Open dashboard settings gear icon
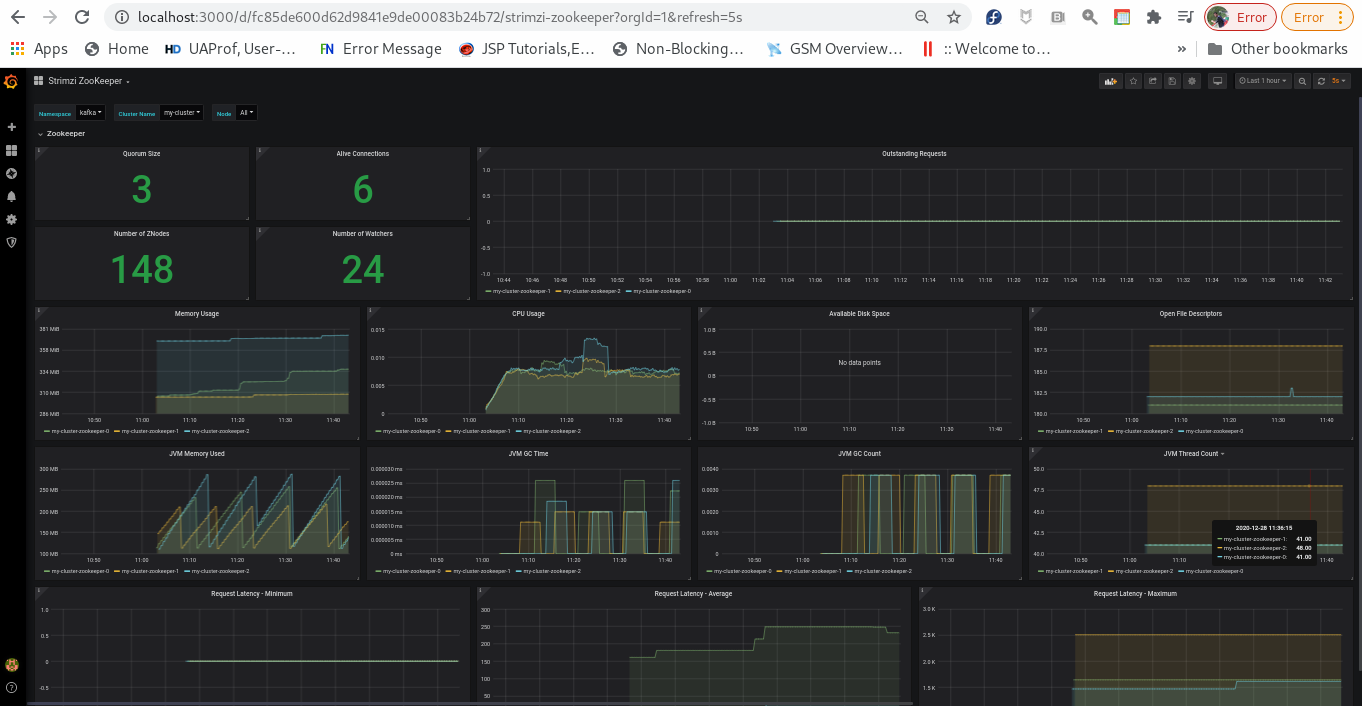The width and height of the screenshot is (1362, 706). 1192,81
